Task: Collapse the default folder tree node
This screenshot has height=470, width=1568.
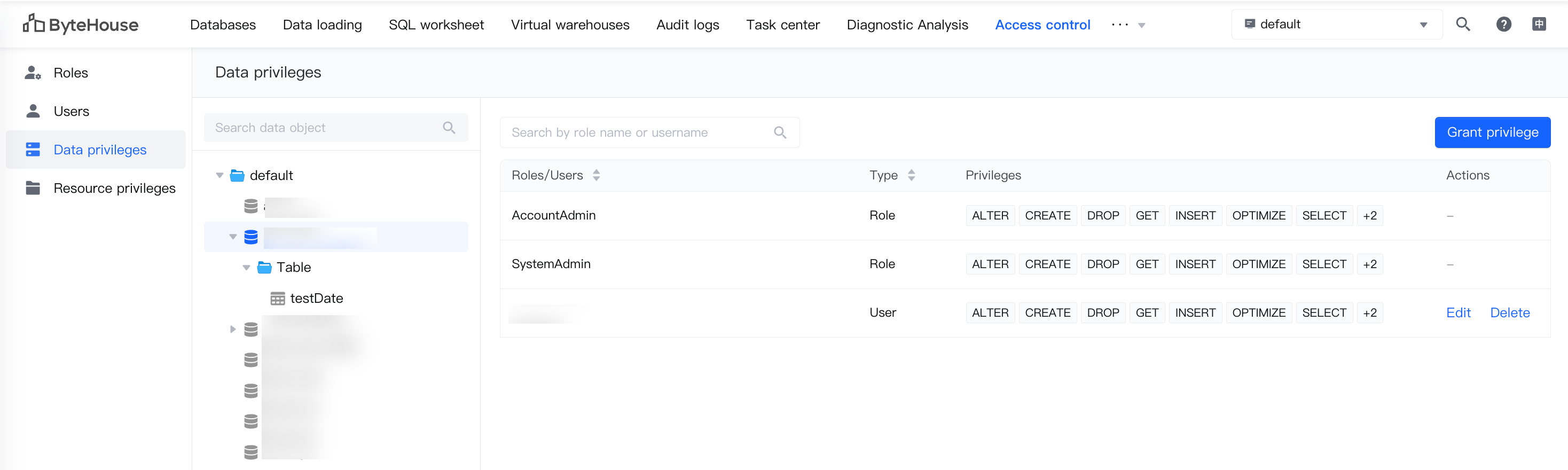Action: click(x=219, y=175)
